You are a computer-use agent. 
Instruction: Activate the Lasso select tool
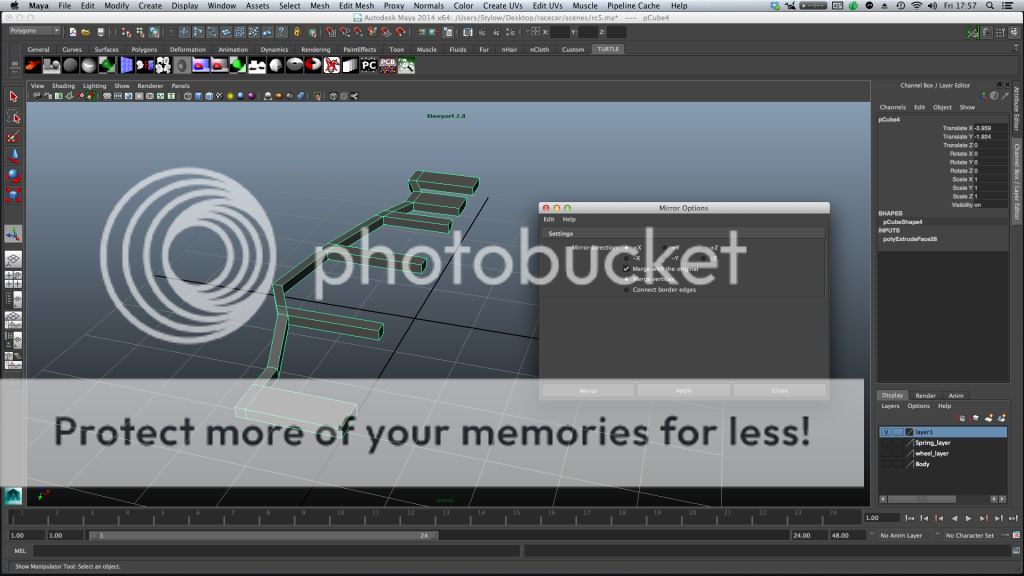coord(14,117)
